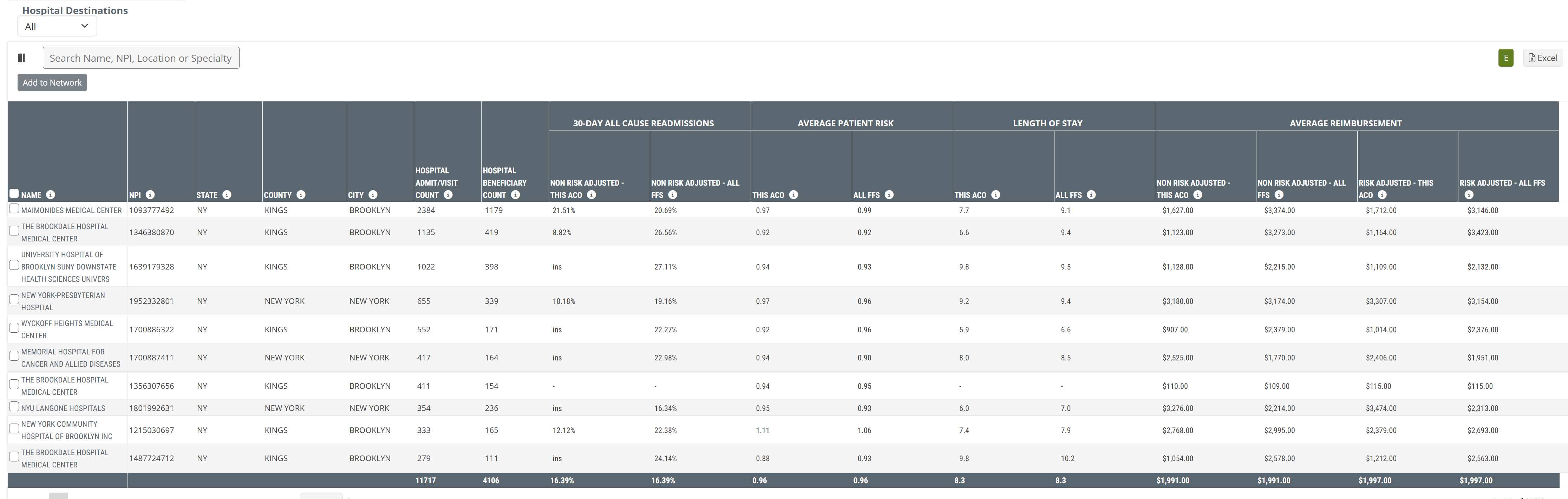Screen dimensions: 1568x499
Task: Click info icon next to NPI header
Action: pos(150,194)
